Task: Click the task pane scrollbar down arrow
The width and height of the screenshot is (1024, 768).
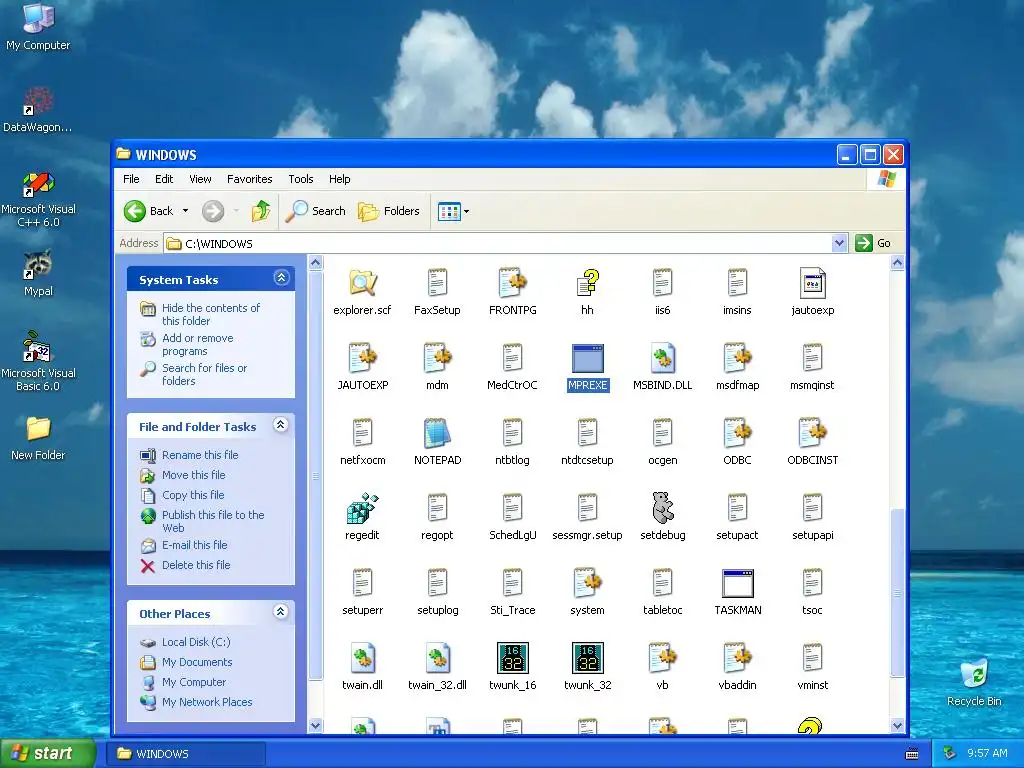Action: (315, 725)
